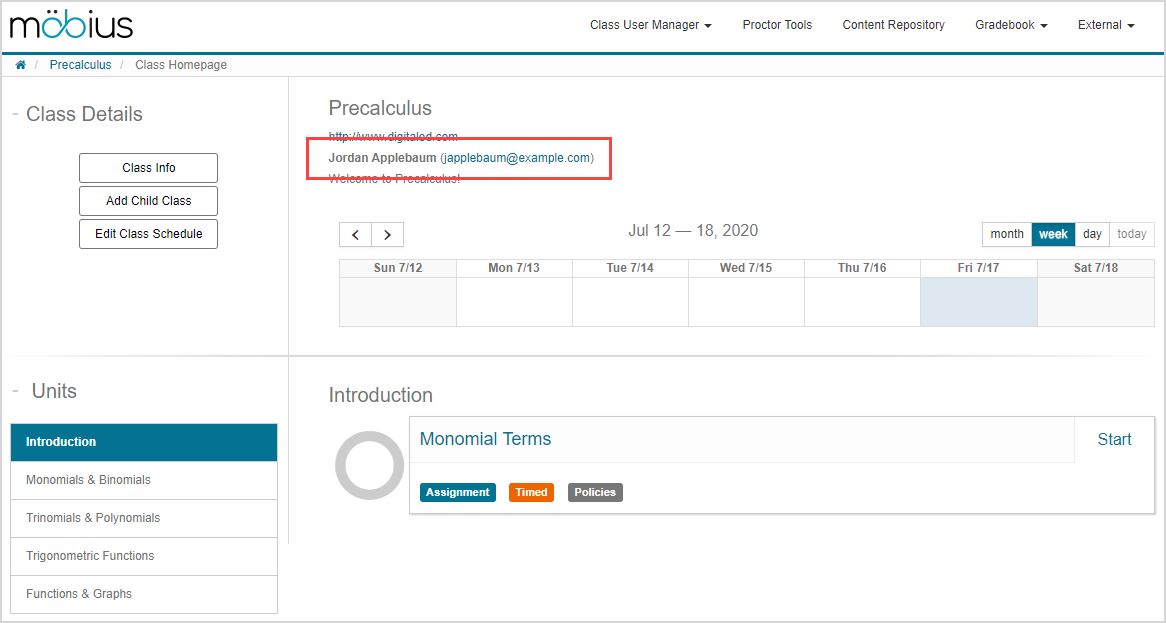Open the Content Repository
1166x623 pixels.
point(893,25)
